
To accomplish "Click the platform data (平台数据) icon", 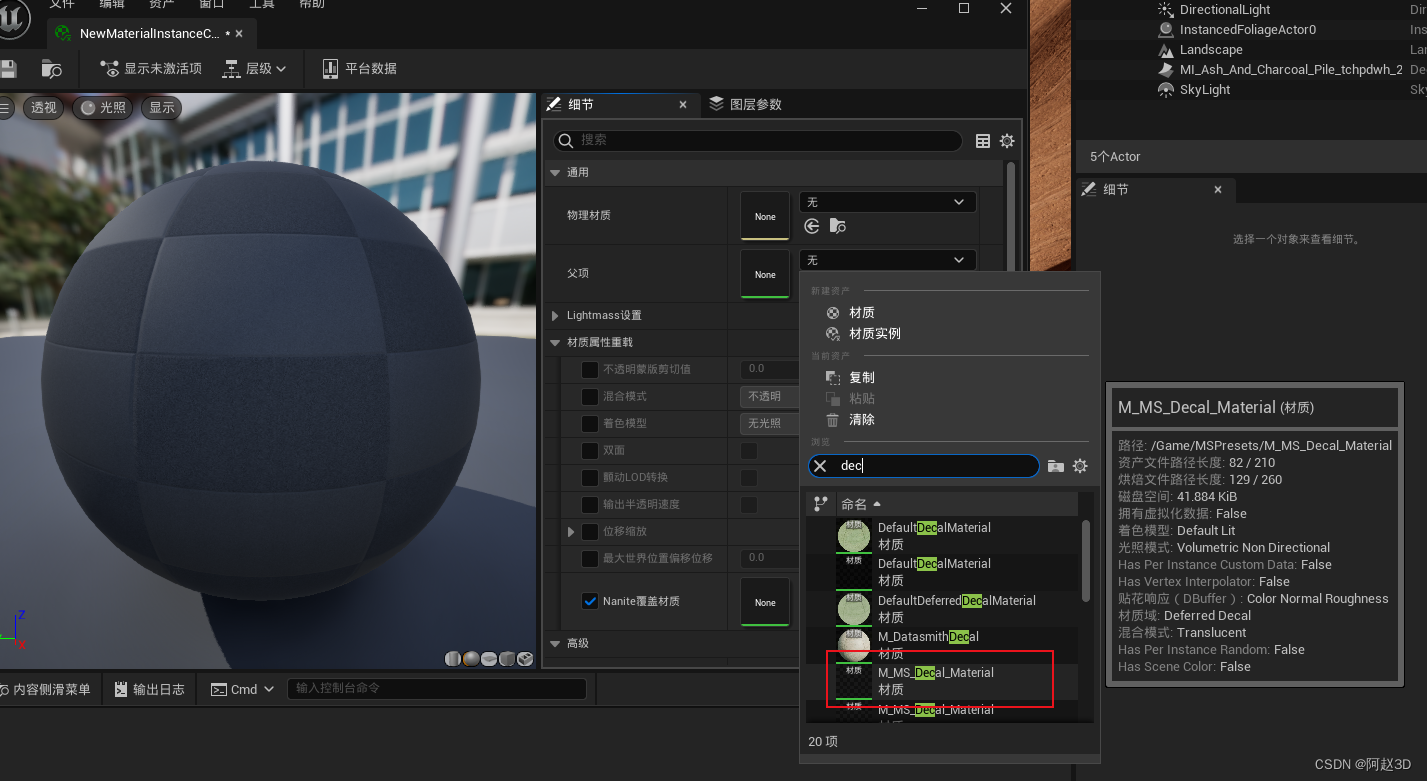I will coord(331,69).
